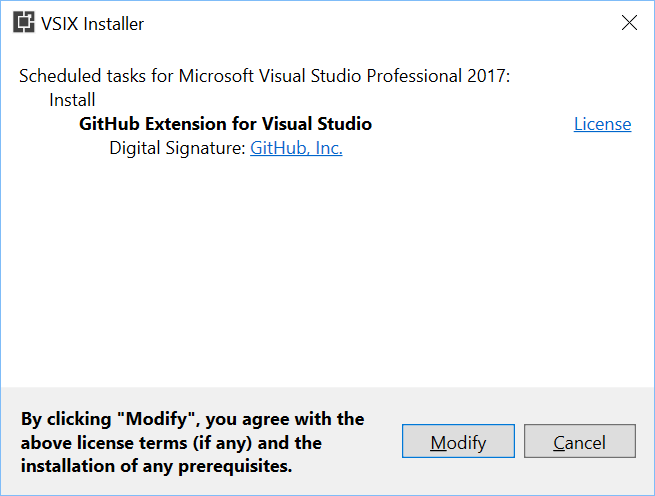Select the GitHub Extension for Visual Studio entry

click(x=226, y=124)
